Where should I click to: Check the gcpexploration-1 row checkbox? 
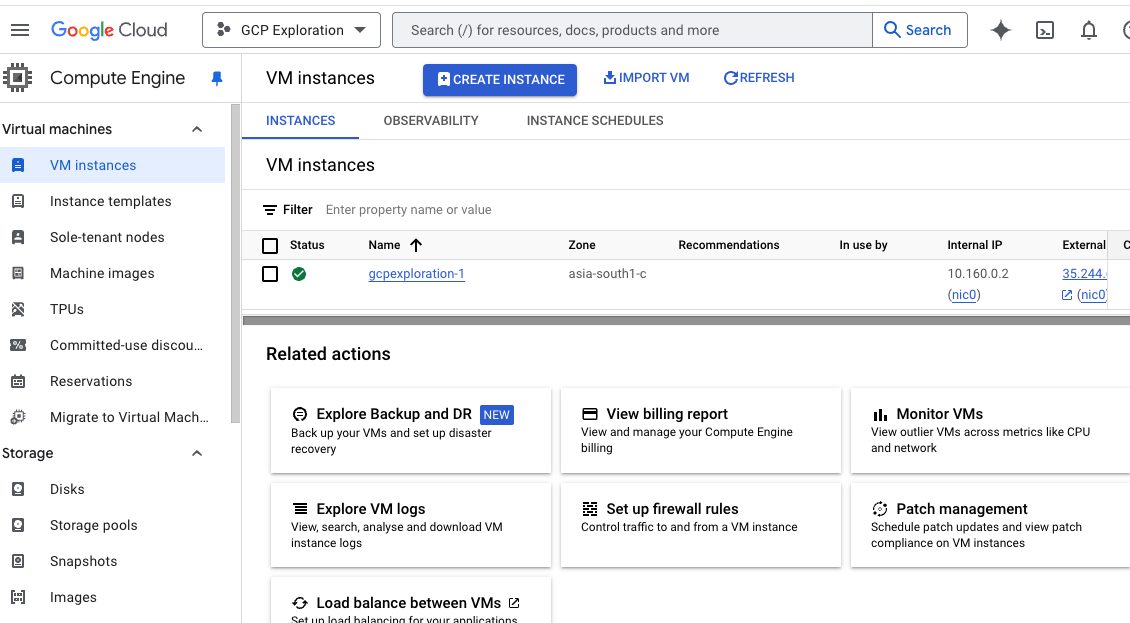[270, 274]
